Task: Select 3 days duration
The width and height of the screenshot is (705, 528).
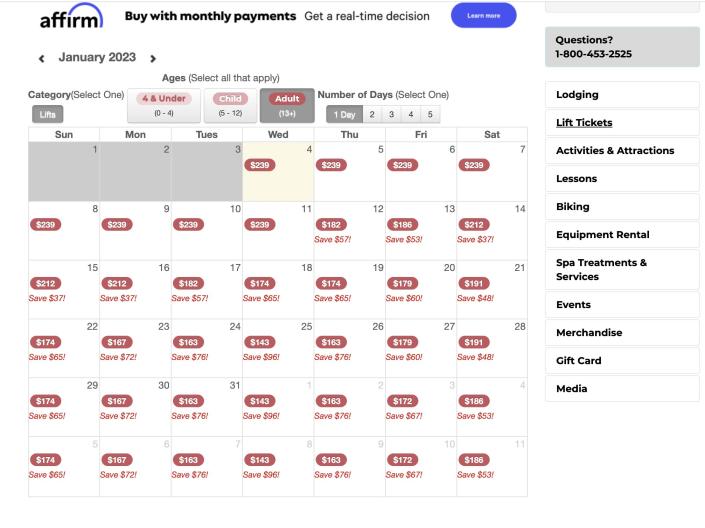Action: 390,115
